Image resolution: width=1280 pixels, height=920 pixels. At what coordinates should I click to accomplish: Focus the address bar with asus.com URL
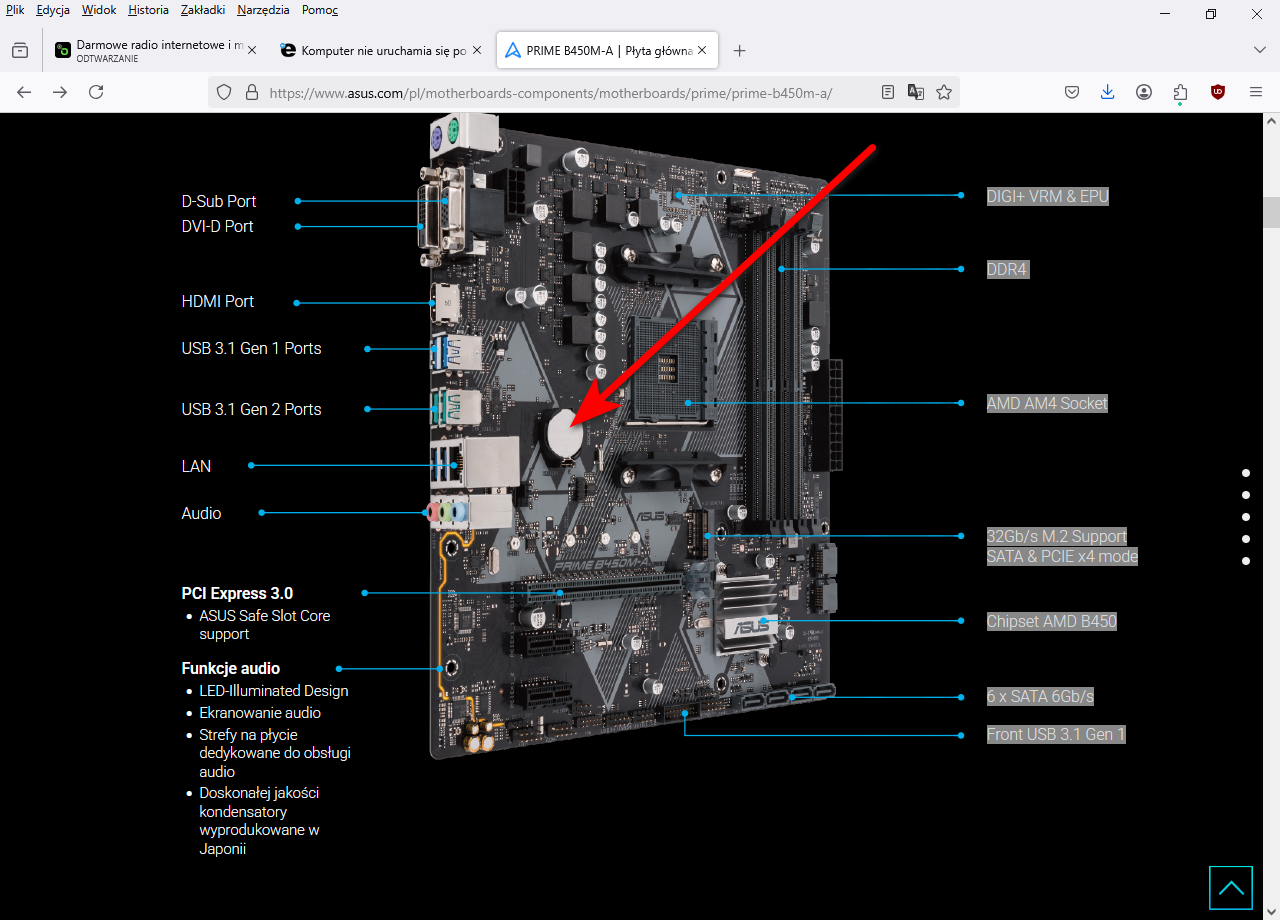point(550,92)
